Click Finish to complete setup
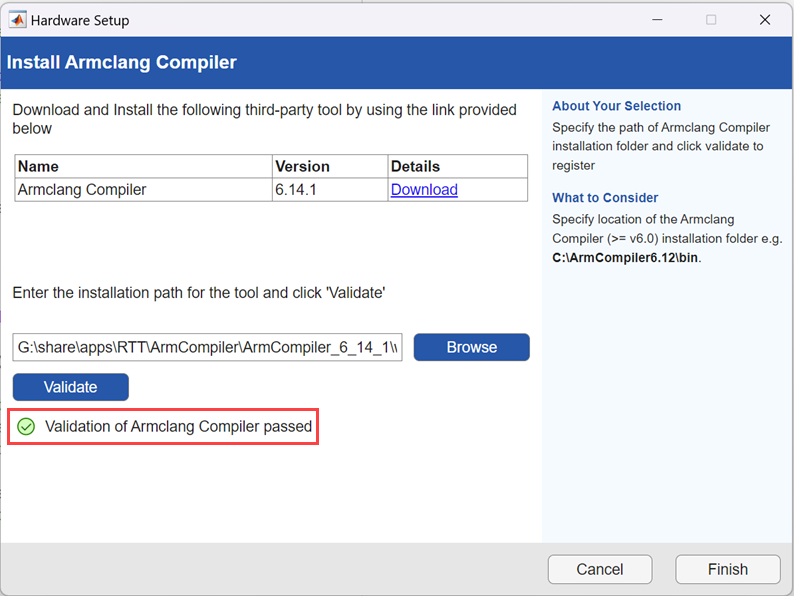794x596 pixels. coord(727,569)
